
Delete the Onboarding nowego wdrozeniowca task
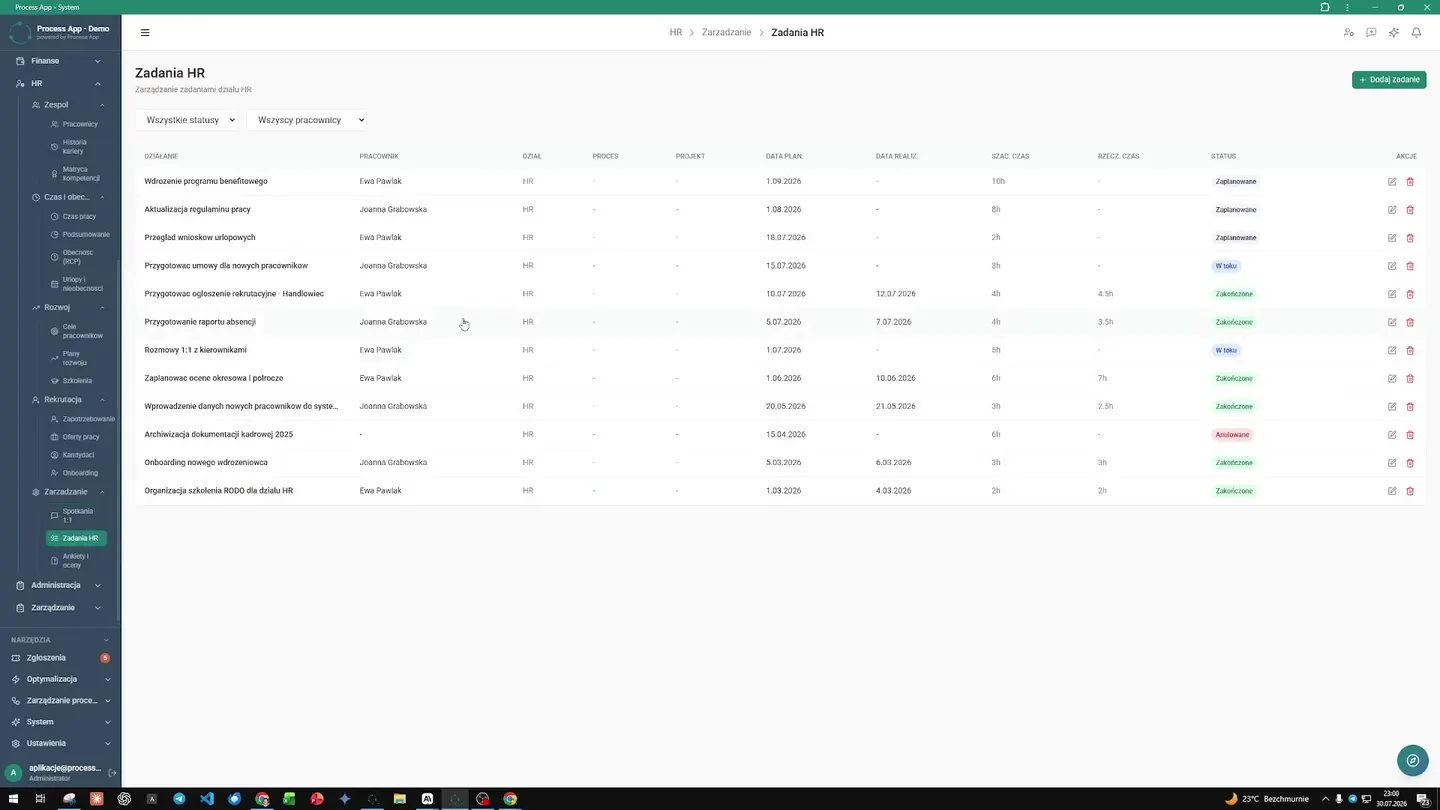[1410, 463]
